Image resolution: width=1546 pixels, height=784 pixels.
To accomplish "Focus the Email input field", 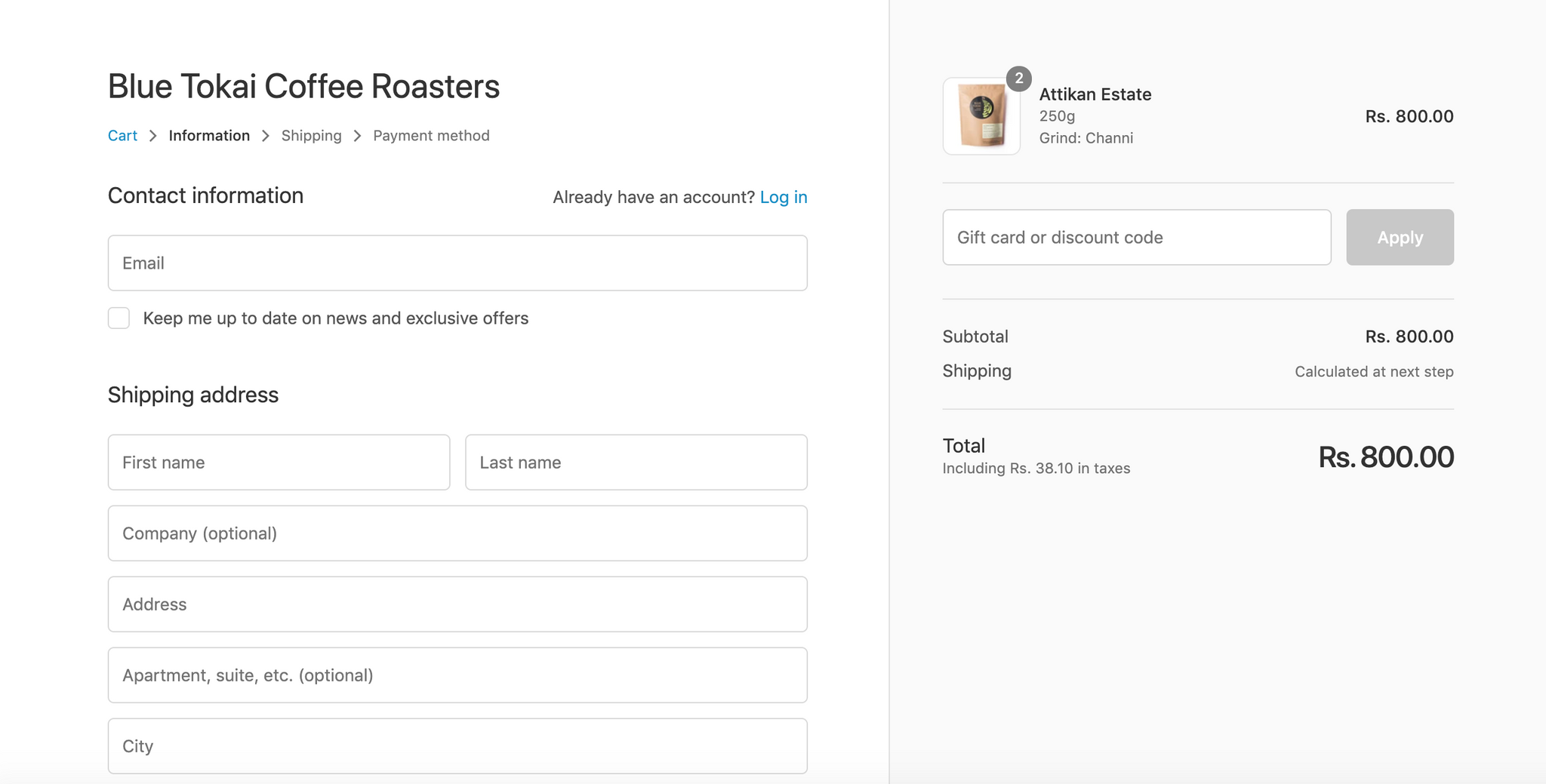I will point(457,263).
